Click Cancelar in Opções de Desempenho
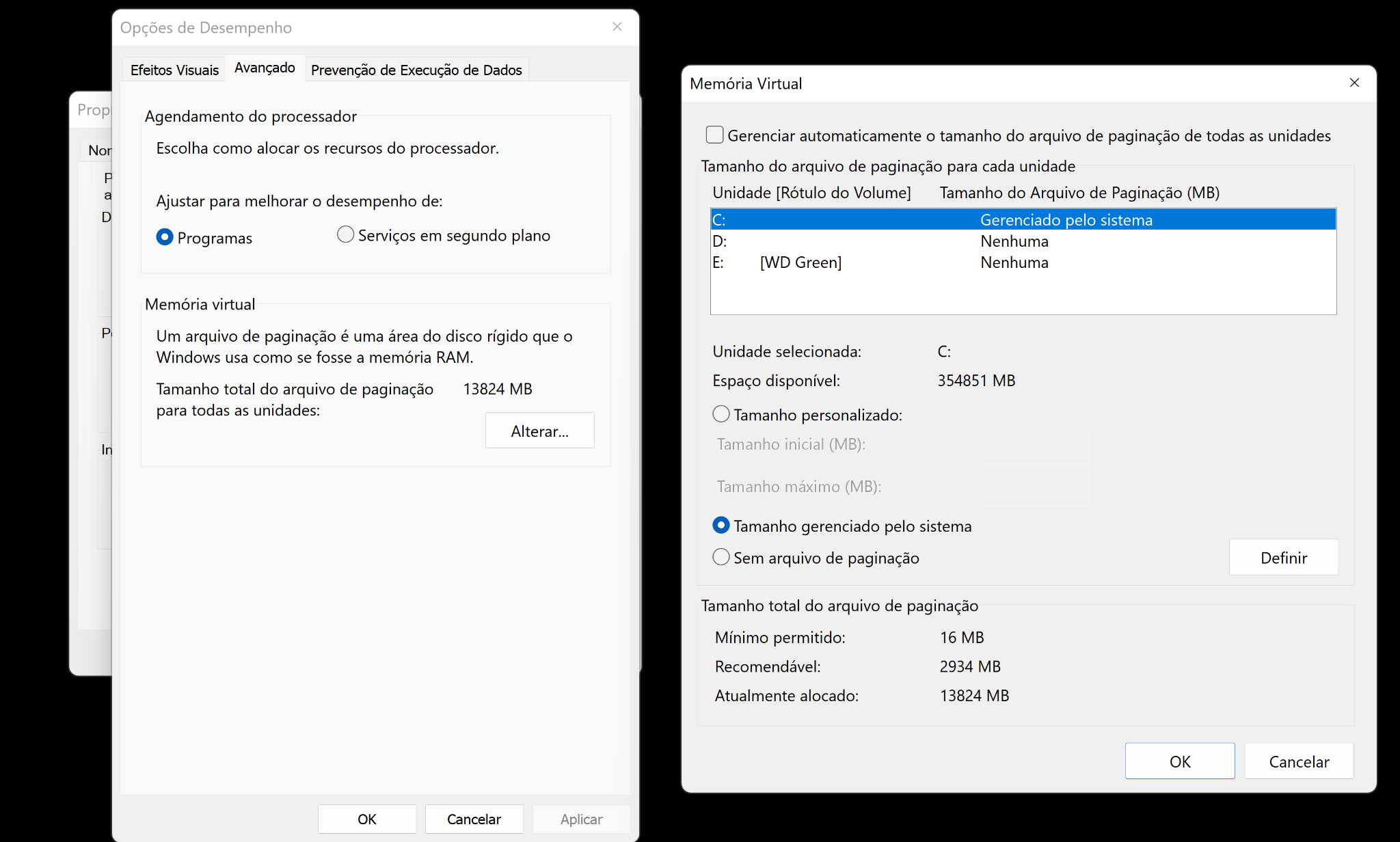Screen dimensions: 1400x842 pos(474,819)
